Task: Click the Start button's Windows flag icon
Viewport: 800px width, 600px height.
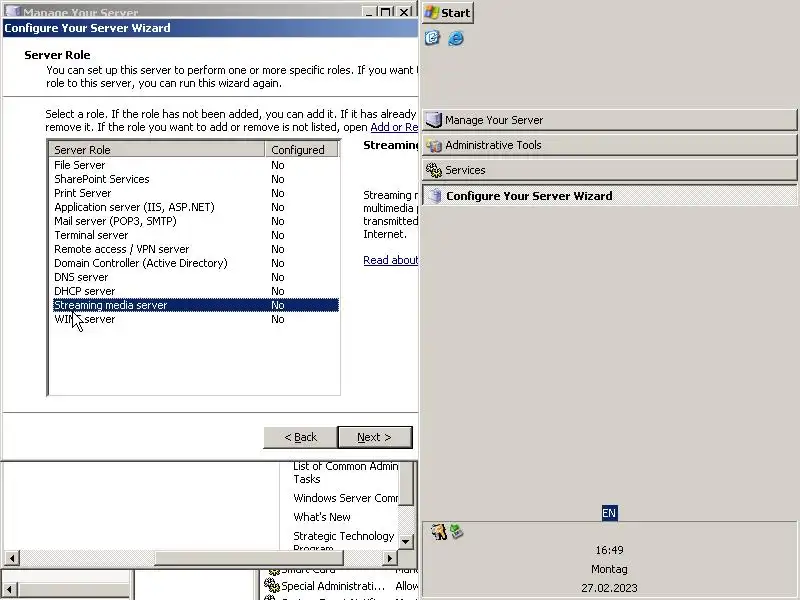Action: pos(432,12)
